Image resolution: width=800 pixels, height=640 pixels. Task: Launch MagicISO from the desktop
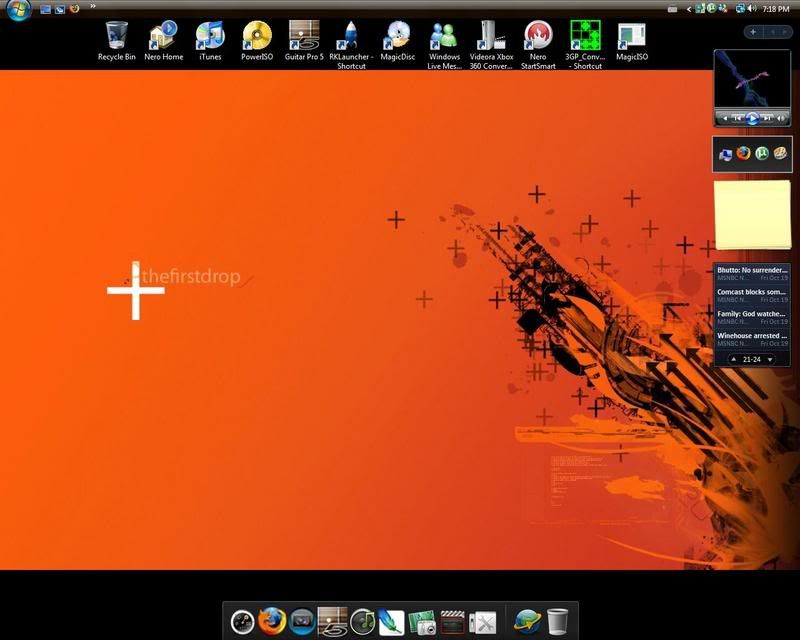632,42
